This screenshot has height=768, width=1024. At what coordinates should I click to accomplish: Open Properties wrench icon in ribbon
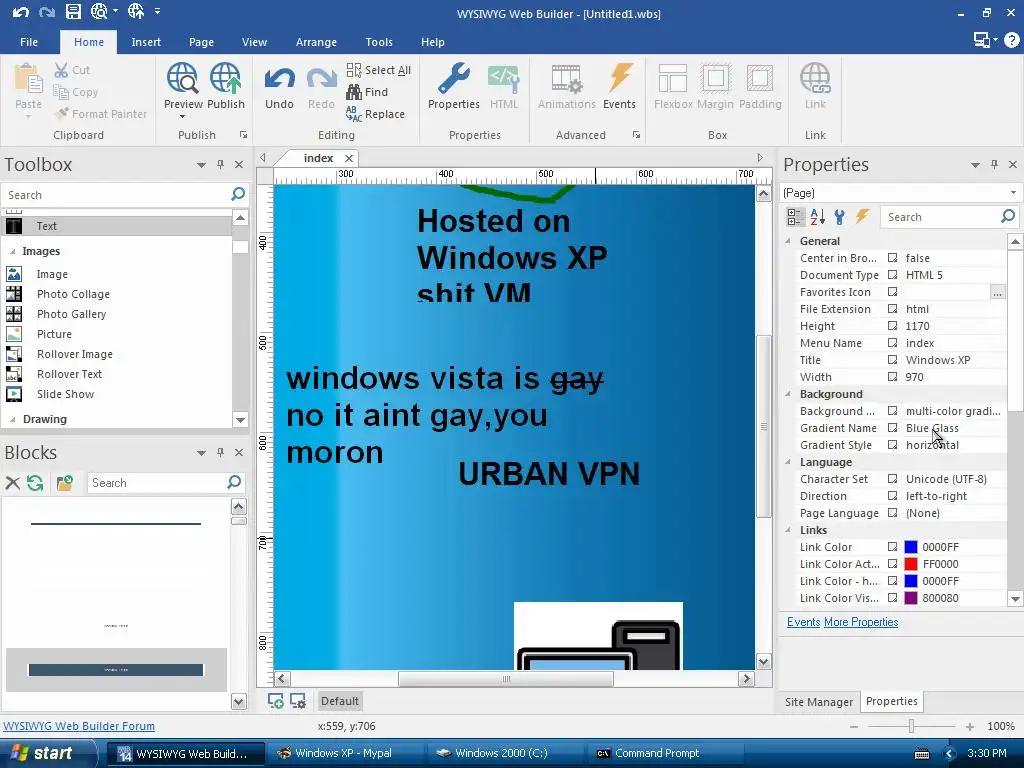(454, 79)
